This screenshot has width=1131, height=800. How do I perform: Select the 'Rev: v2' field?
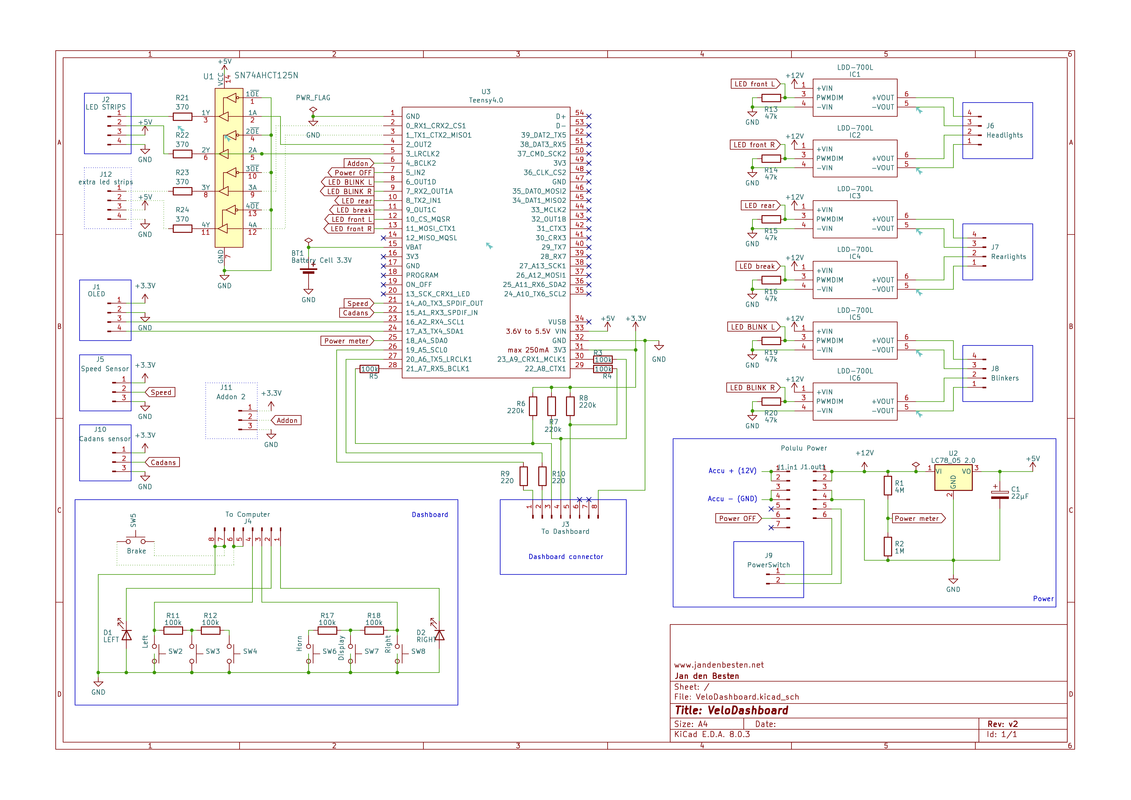1003,724
